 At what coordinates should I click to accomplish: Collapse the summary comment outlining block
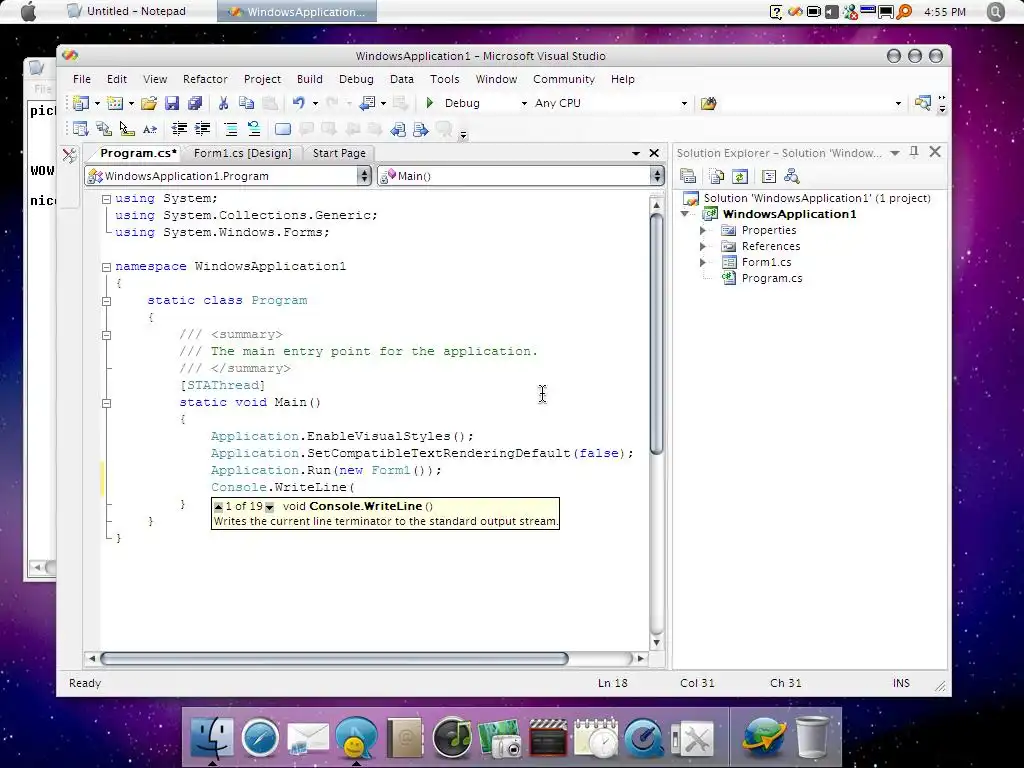[106, 335]
